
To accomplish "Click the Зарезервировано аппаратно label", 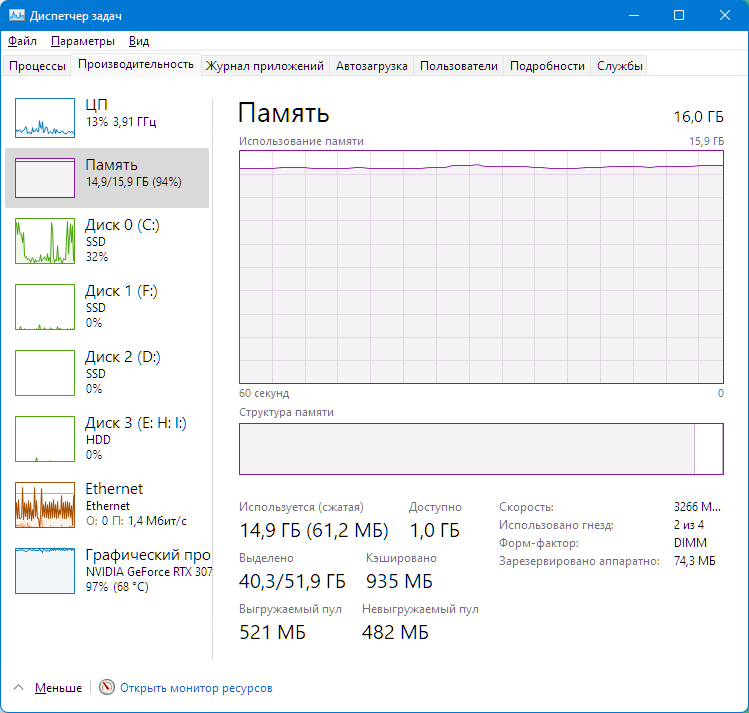I will [579, 561].
